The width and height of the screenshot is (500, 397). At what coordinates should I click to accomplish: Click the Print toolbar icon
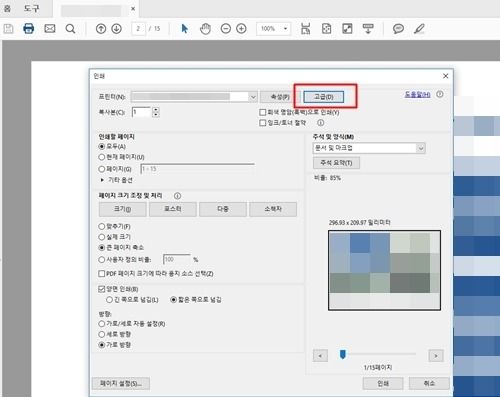click(28, 29)
